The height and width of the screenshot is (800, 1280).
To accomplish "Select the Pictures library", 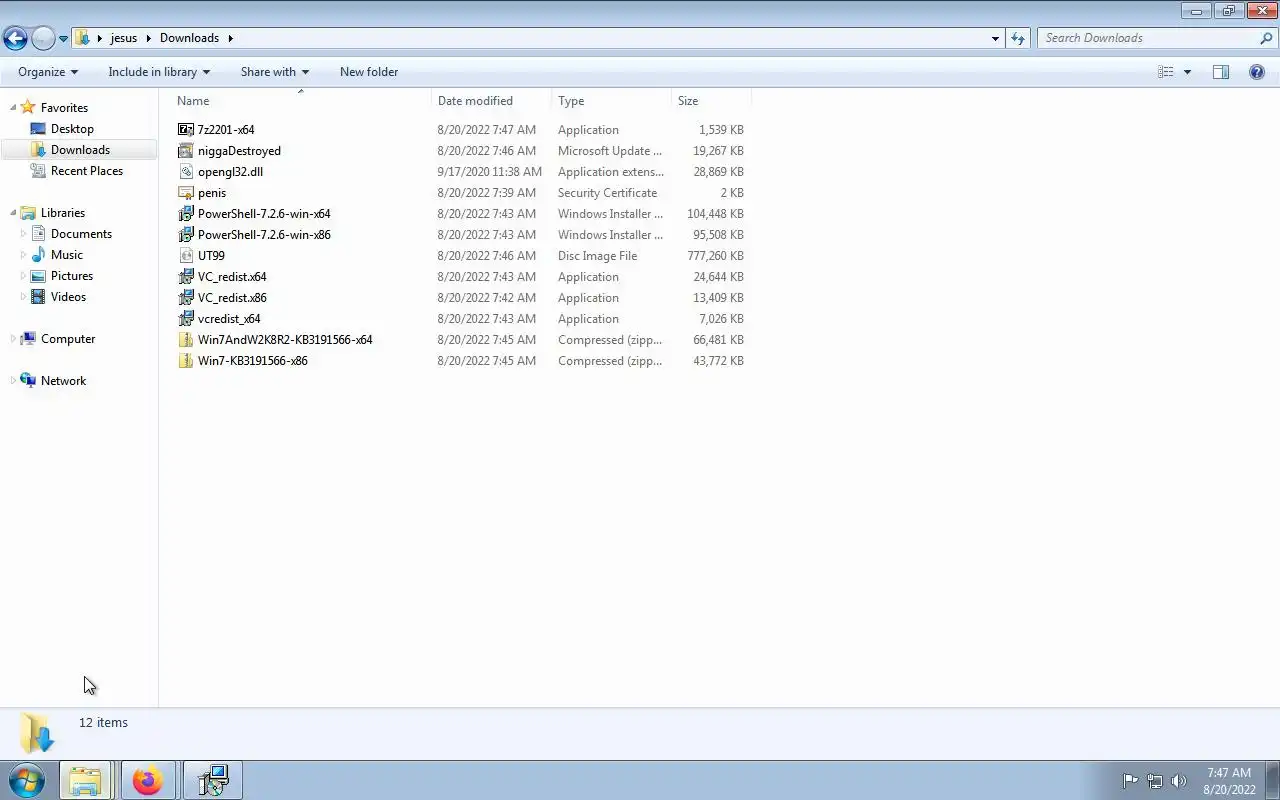I will [72, 276].
